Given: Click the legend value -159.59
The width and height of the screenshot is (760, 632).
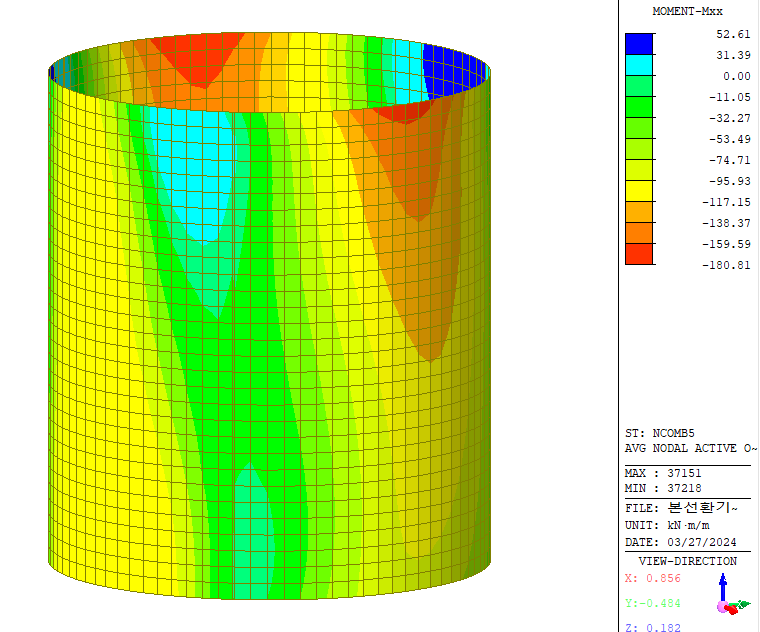Looking at the screenshot, I should coord(727,244).
